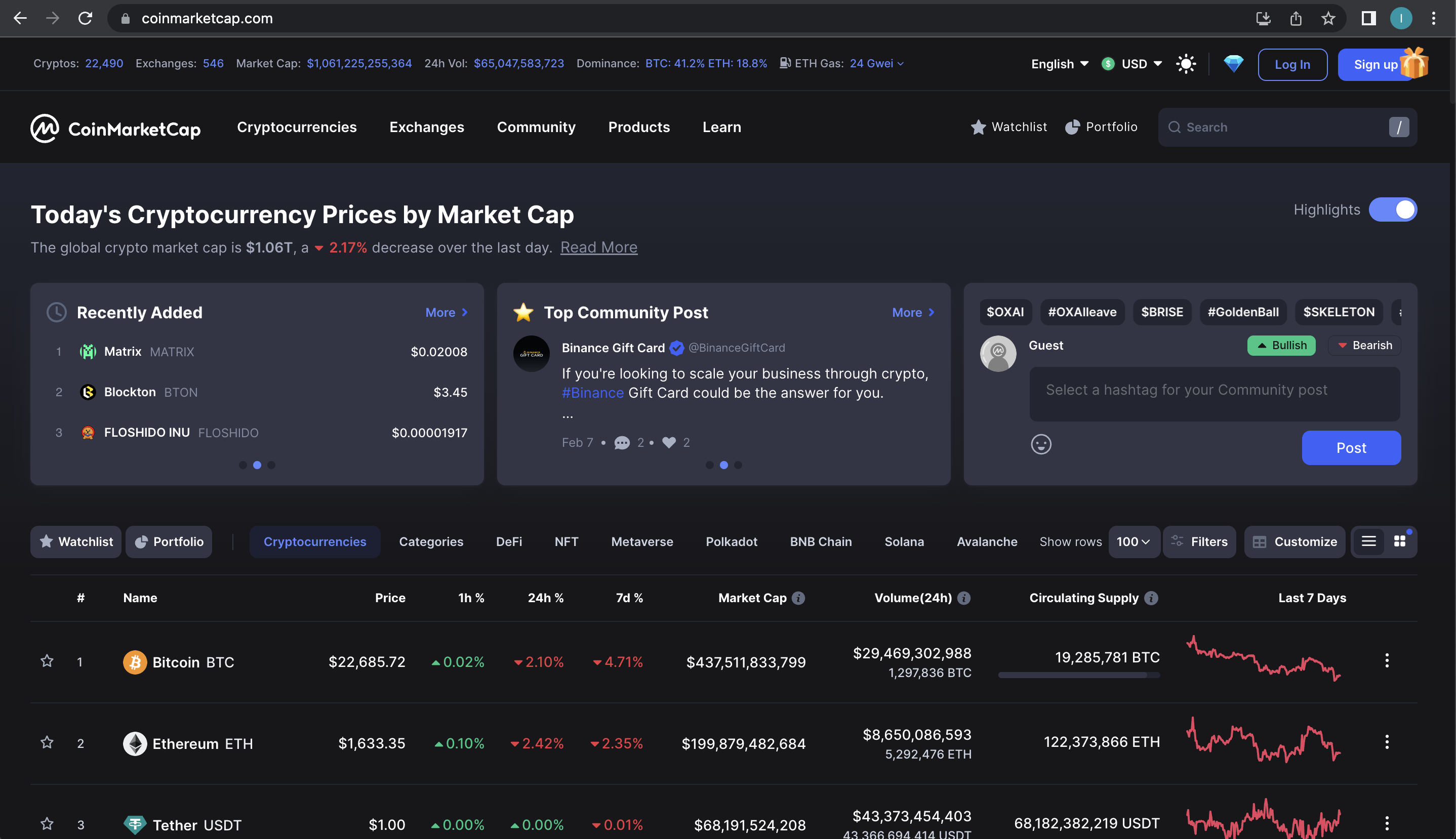Click the diamond rewards icon

(x=1233, y=63)
